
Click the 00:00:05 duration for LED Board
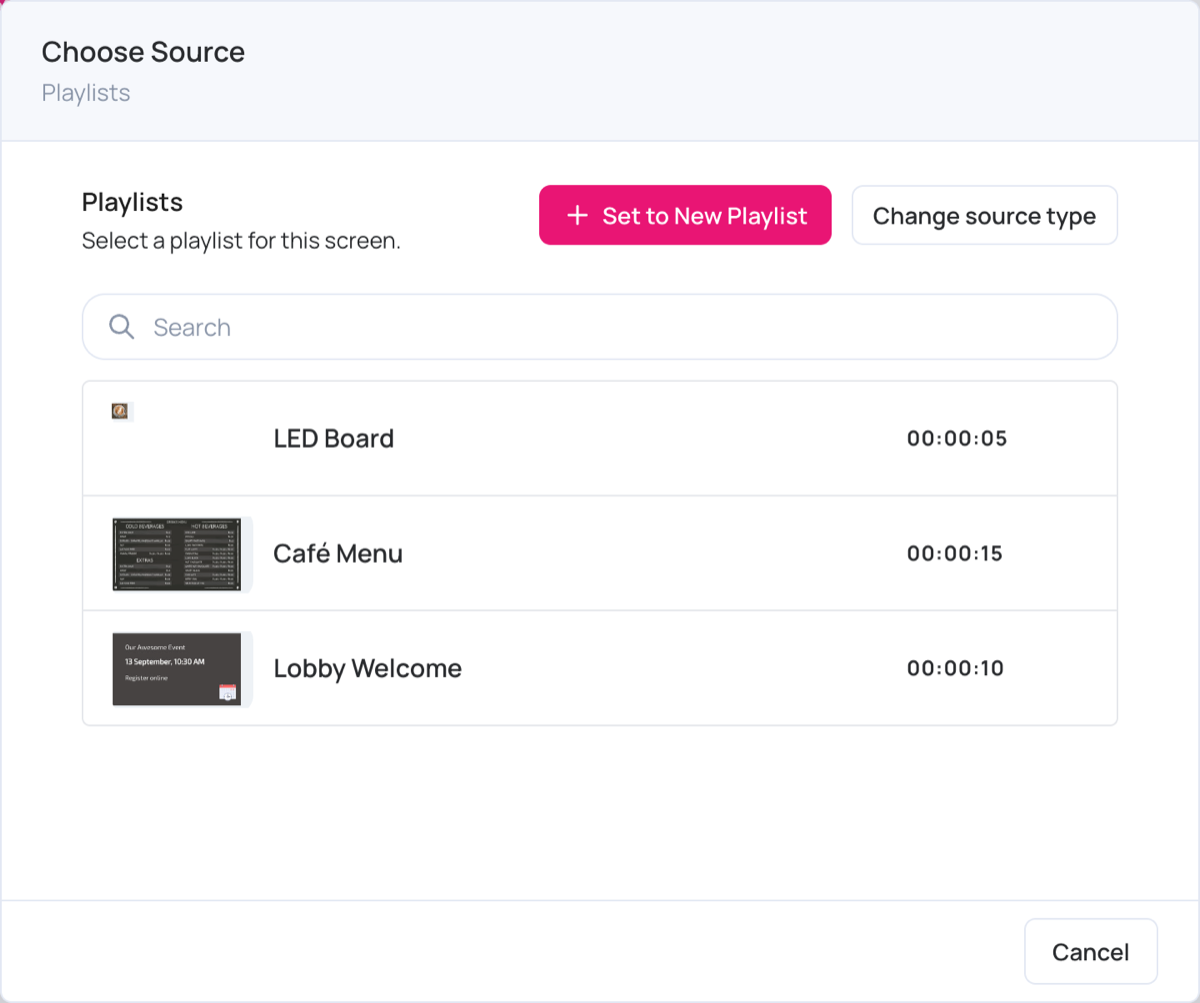(x=957, y=438)
